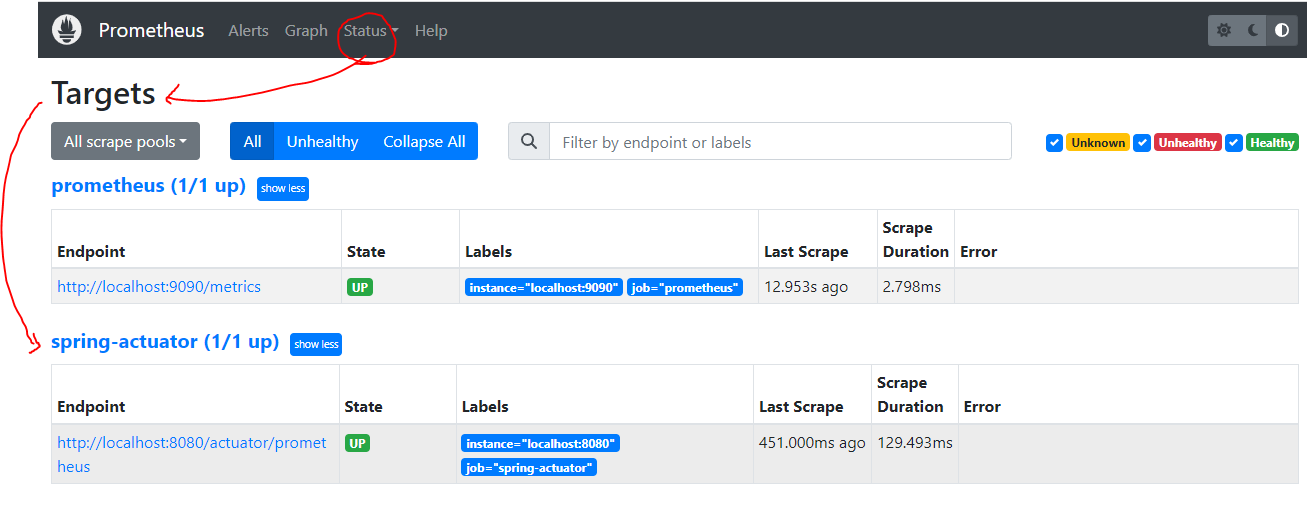
Task: Click the Healthy green filter badge
Action: [1272, 143]
